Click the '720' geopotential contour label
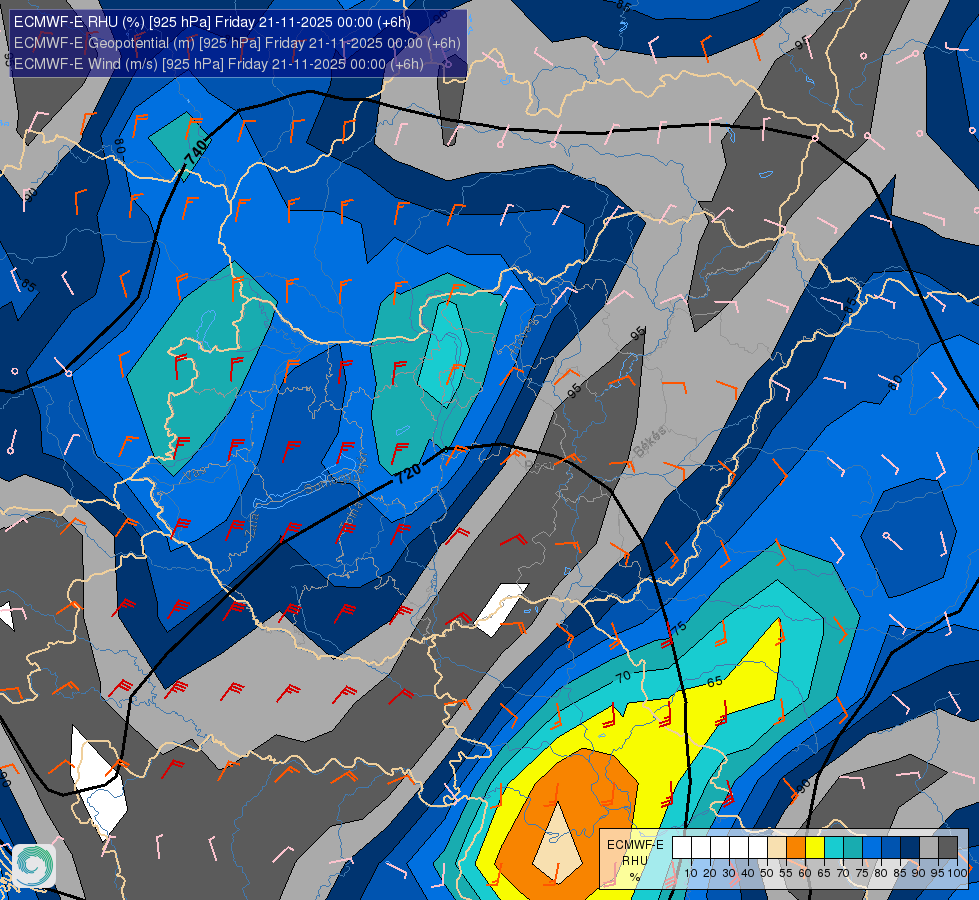The width and height of the screenshot is (979, 900). click(408, 473)
